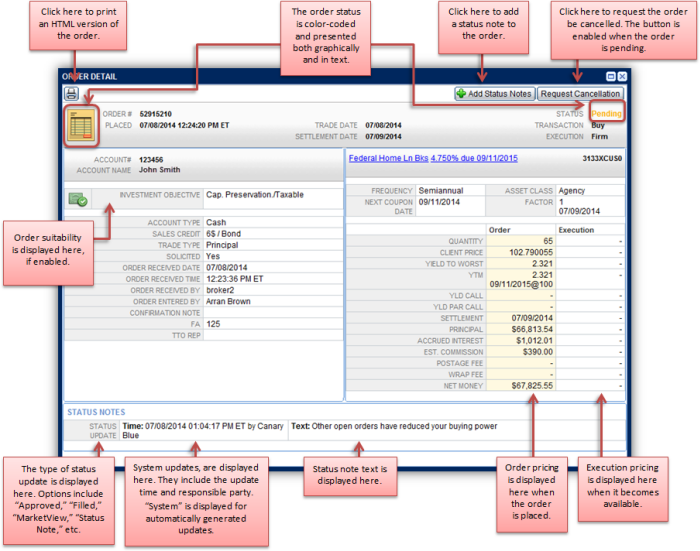This screenshot has height=551, width=700.
Task: Click the order status spreadsheet icon
Action: [80, 125]
